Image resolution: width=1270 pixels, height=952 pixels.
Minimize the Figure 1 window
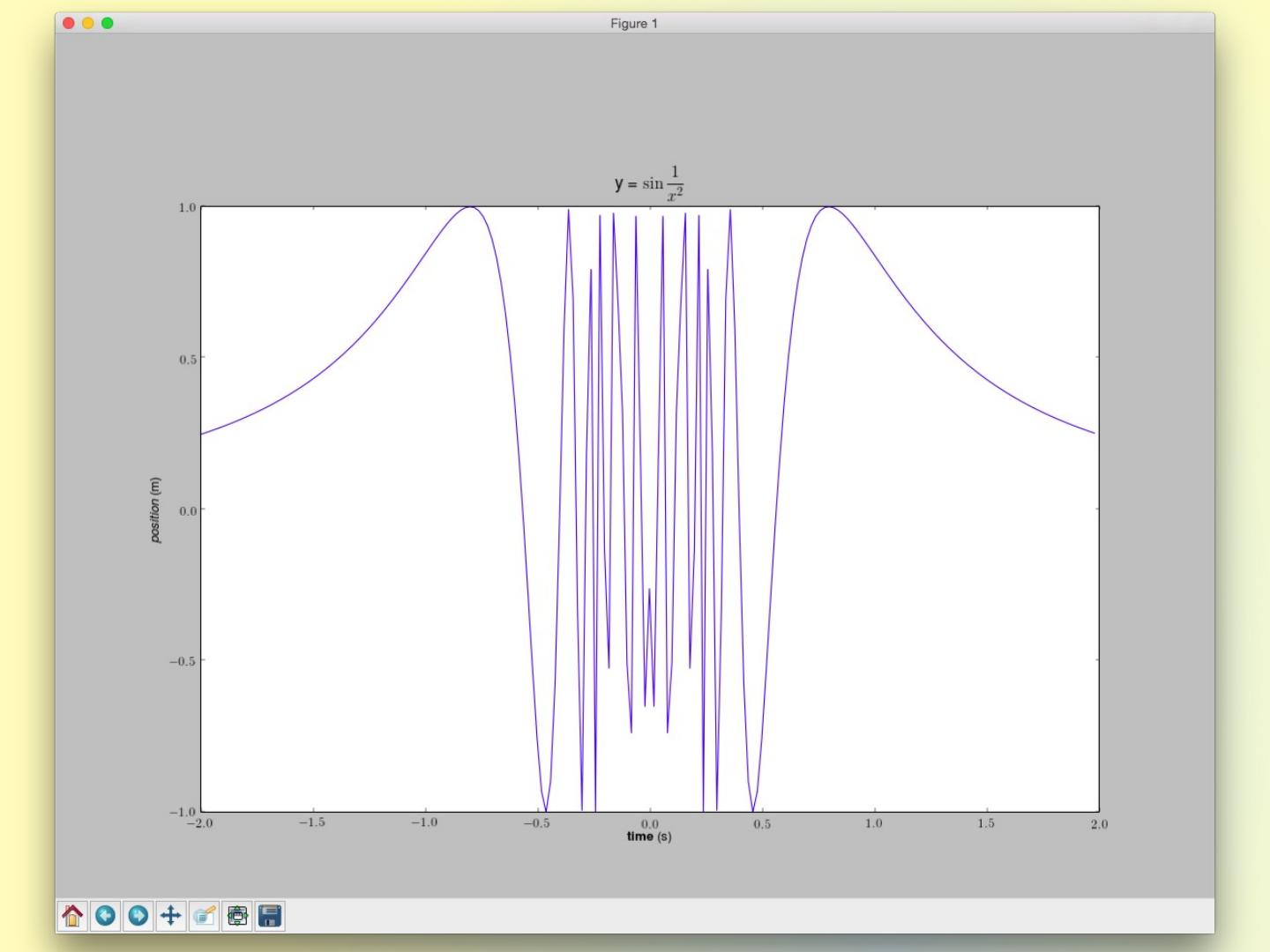pos(88,23)
